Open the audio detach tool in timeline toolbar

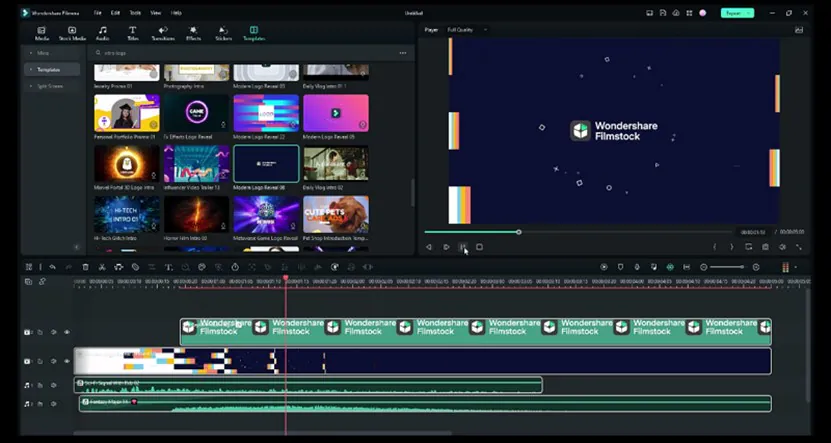point(119,267)
